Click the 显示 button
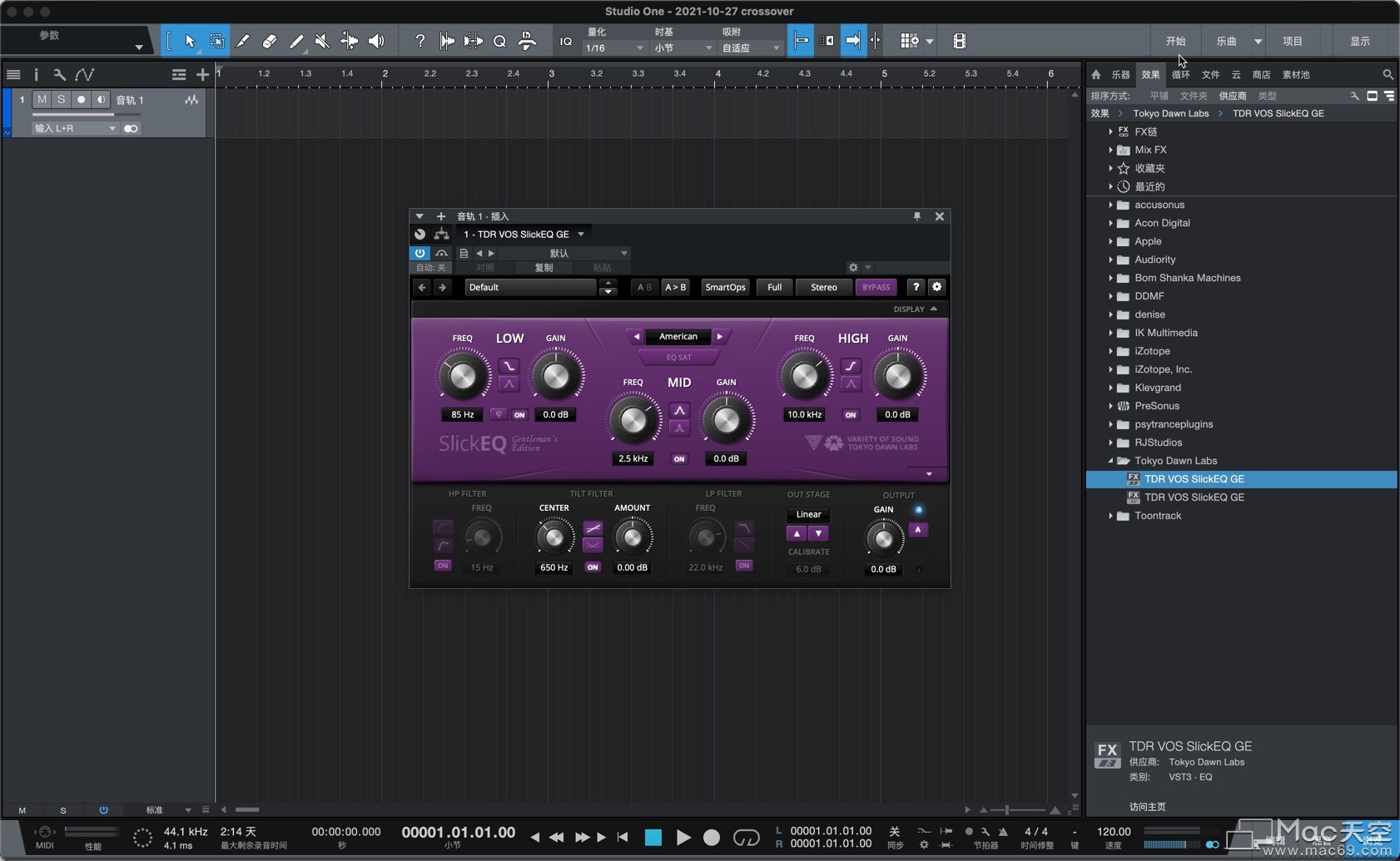 [x=1359, y=41]
